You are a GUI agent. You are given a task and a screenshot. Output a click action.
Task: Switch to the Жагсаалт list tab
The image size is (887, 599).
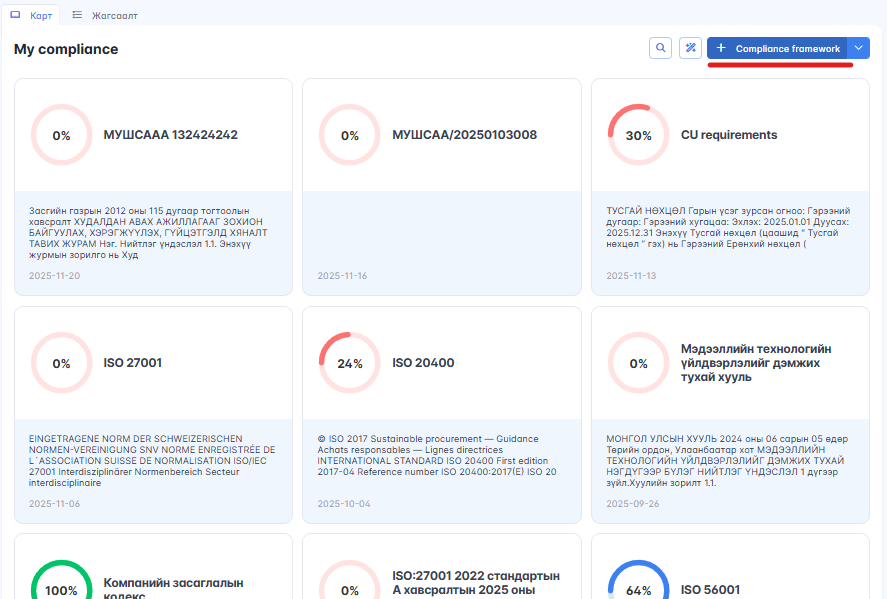pos(105,15)
